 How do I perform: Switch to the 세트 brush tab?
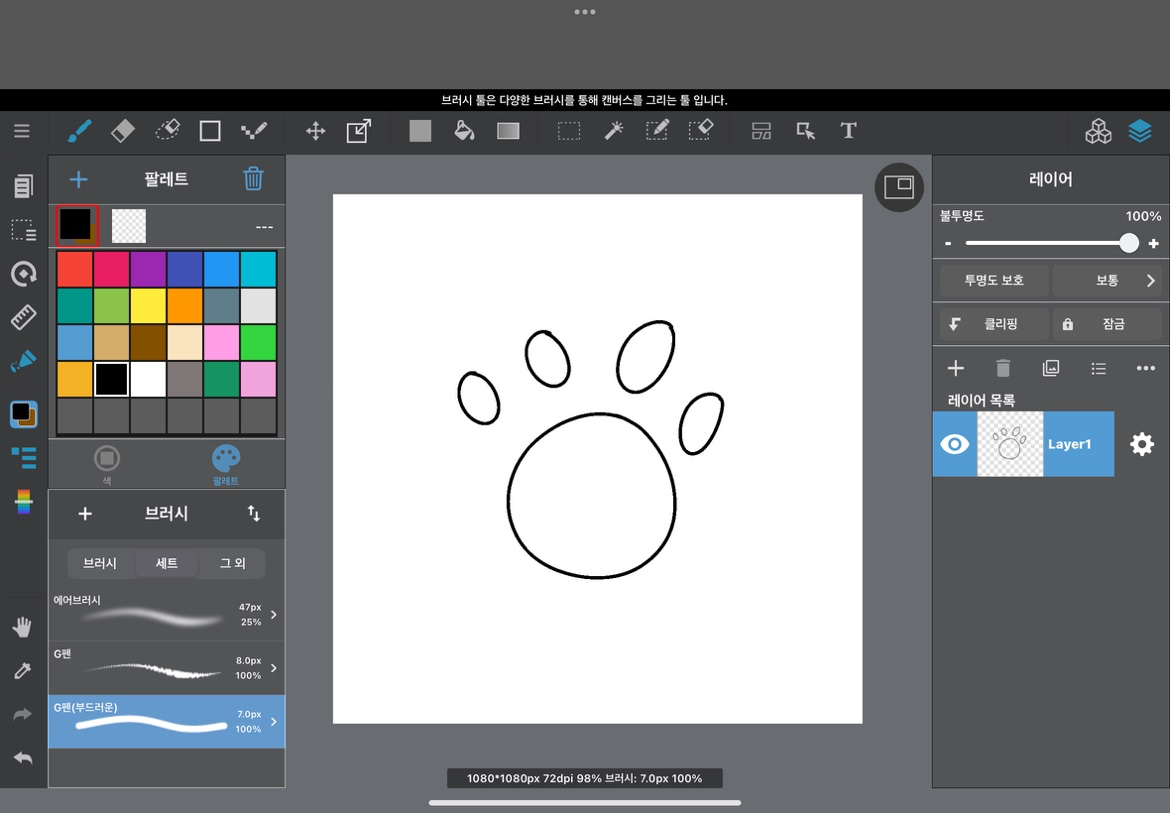point(166,563)
